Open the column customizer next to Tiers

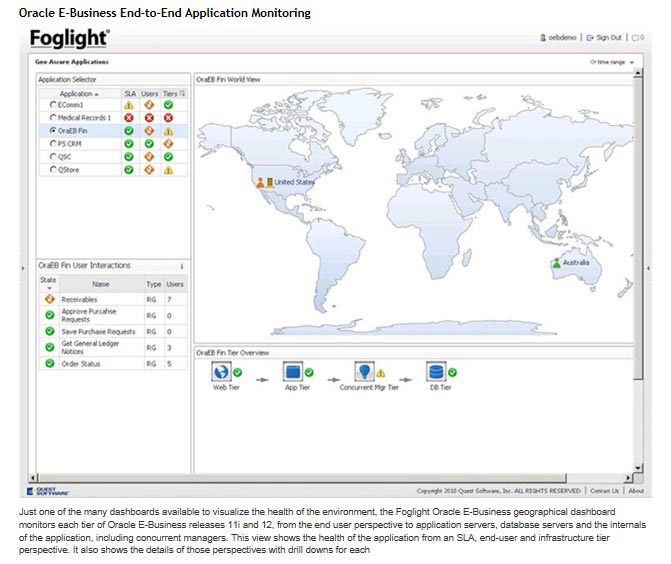tap(182, 93)
